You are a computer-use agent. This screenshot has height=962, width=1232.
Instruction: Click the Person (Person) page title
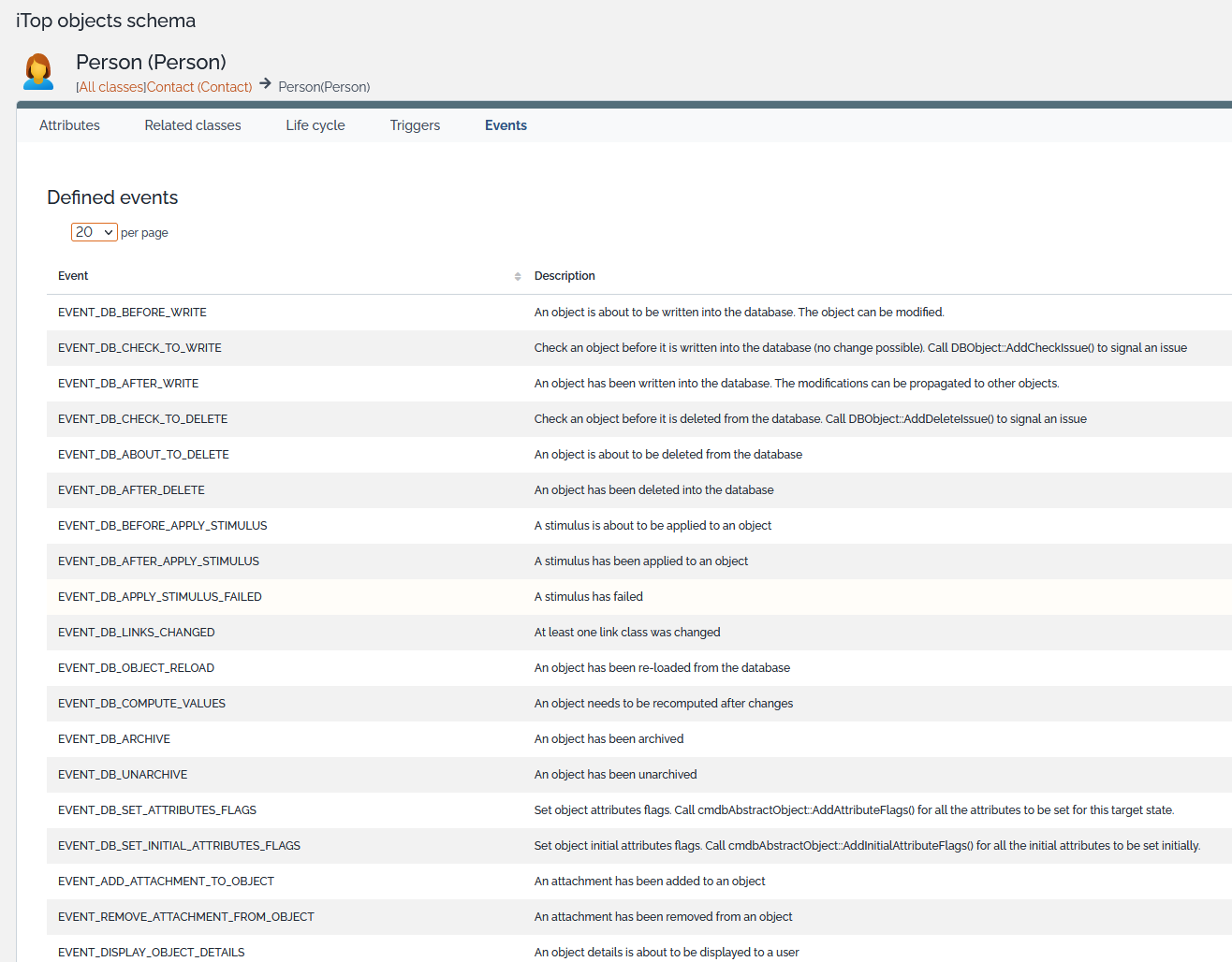pos(151,63)
